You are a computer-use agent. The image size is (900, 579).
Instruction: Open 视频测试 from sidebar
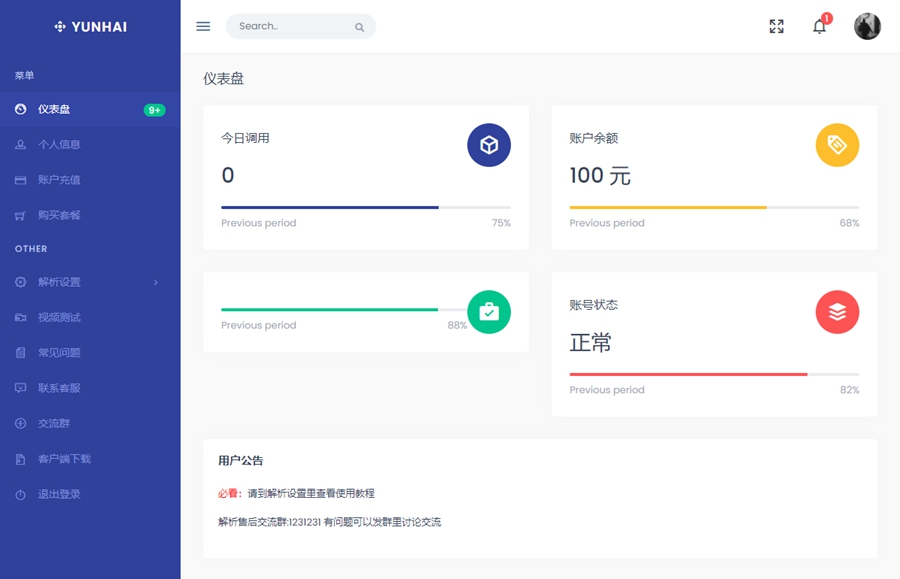click(59, 318)
